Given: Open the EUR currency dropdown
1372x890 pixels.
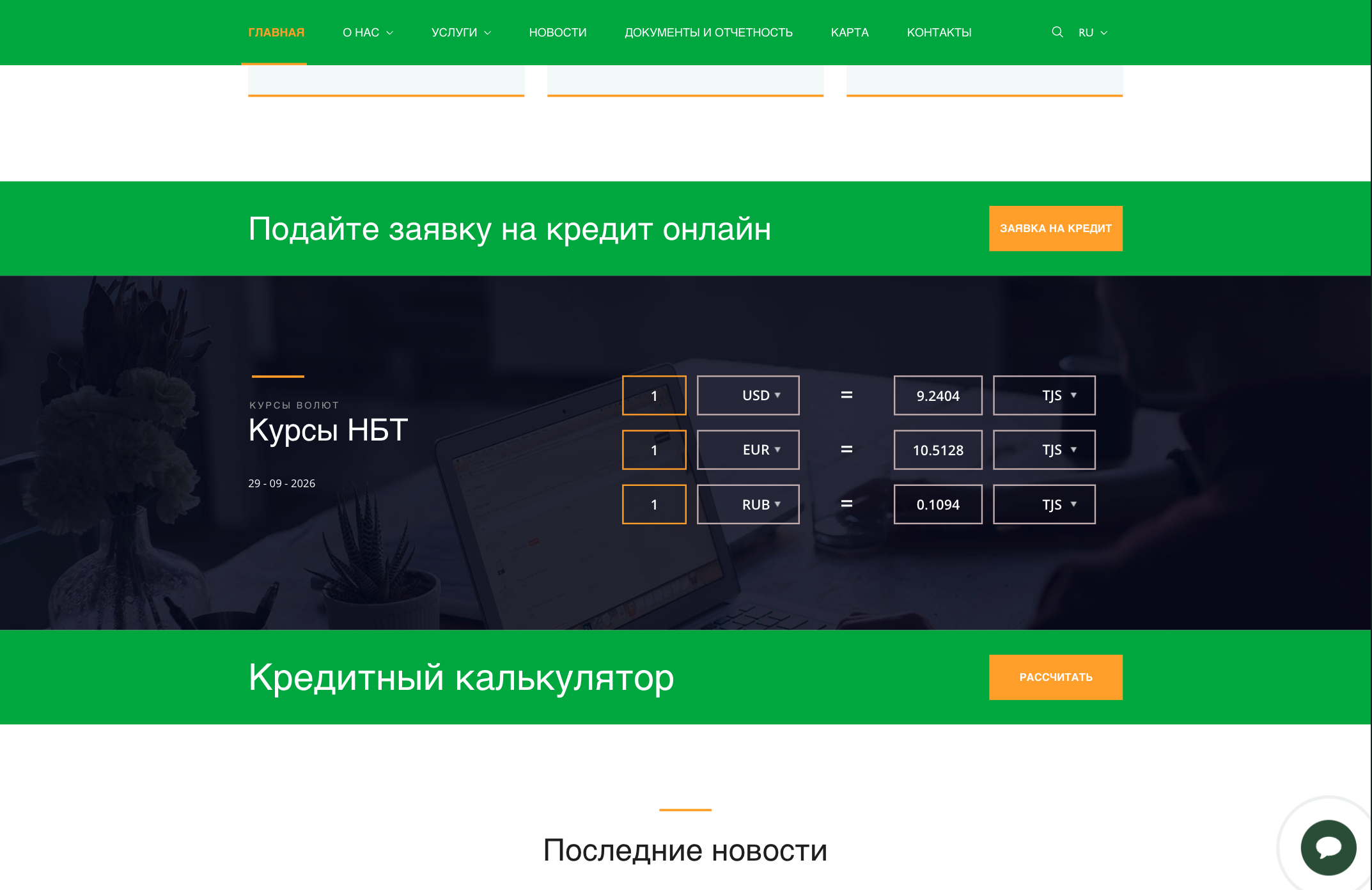Looking at the screenshot, I should click(748, 449).
